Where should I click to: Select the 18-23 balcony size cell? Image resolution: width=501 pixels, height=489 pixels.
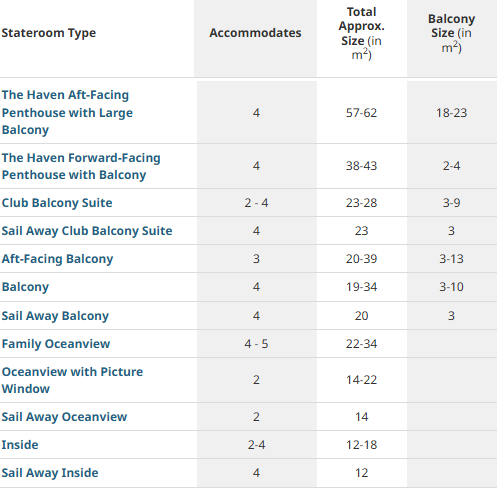coord(452,113)
